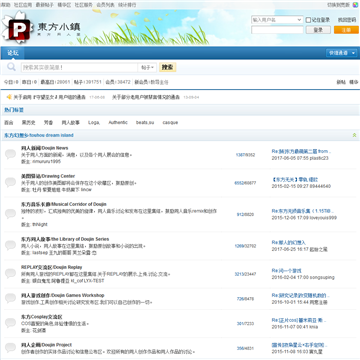Select the new posts link beside 精华
The image size is (360, 360).
pyautogui.click(x=341, y=82)
